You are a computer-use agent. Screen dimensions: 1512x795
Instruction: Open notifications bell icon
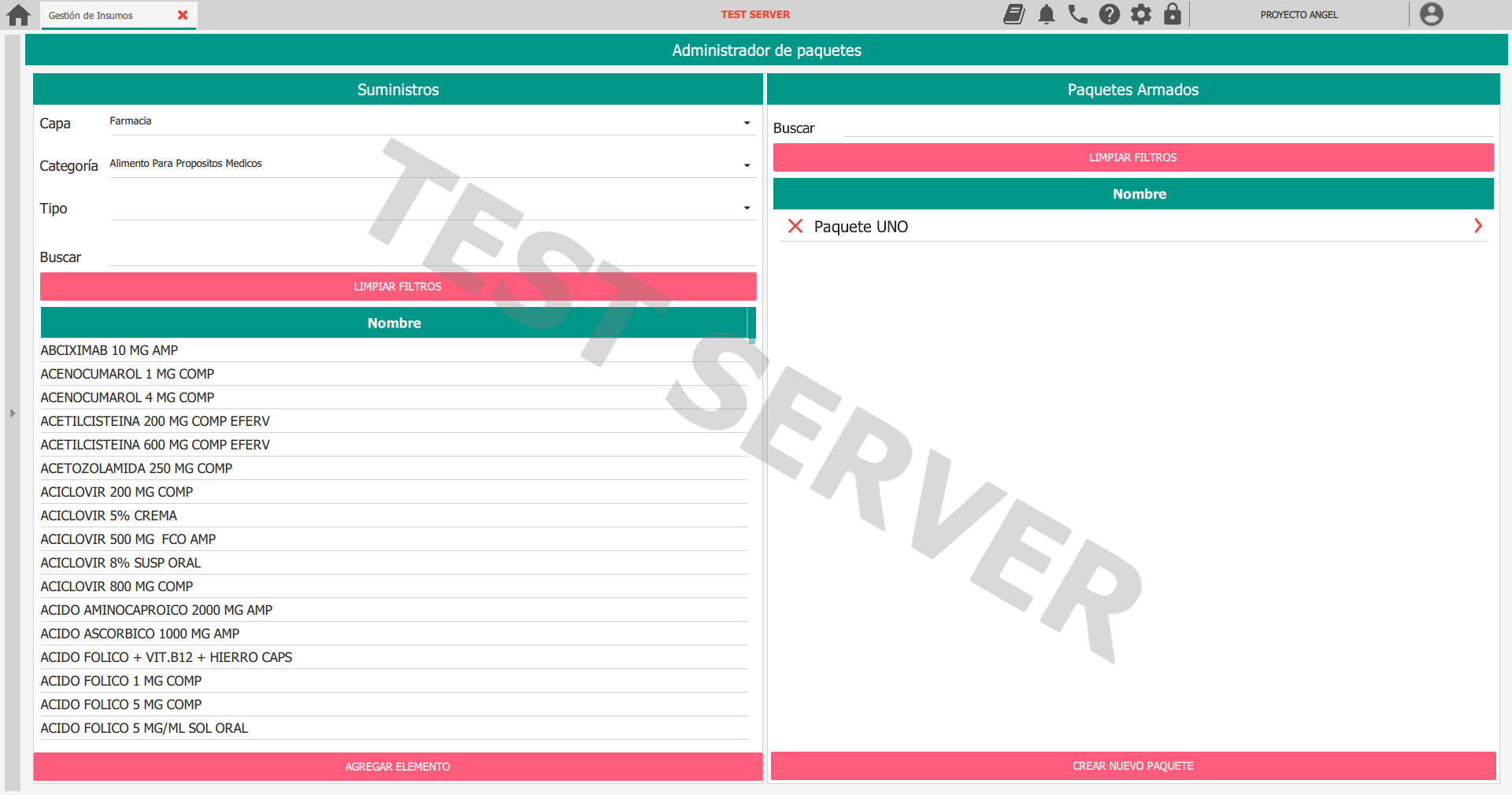[x=1046, y=14]
